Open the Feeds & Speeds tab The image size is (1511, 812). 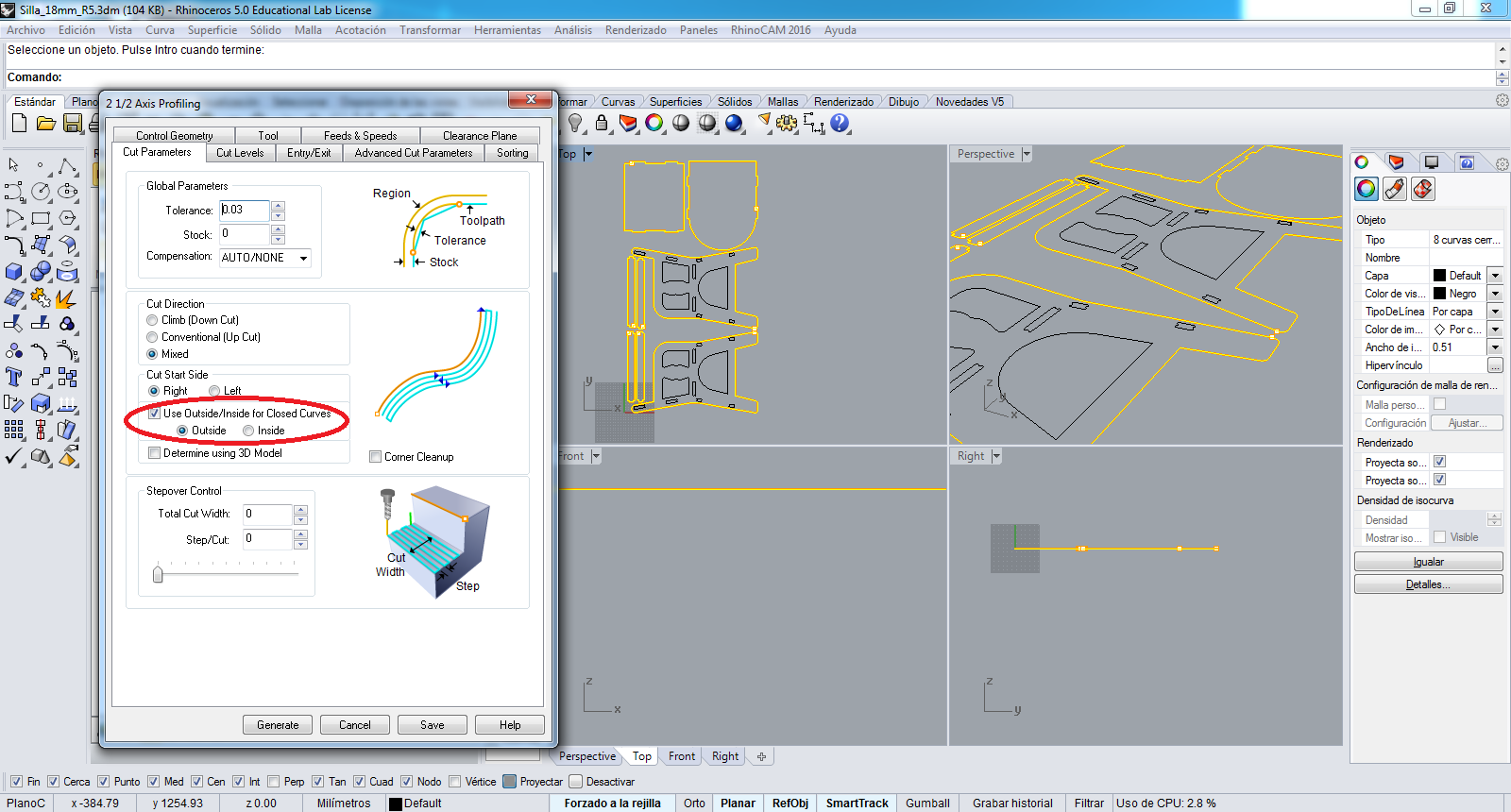(x=360, y=136)
